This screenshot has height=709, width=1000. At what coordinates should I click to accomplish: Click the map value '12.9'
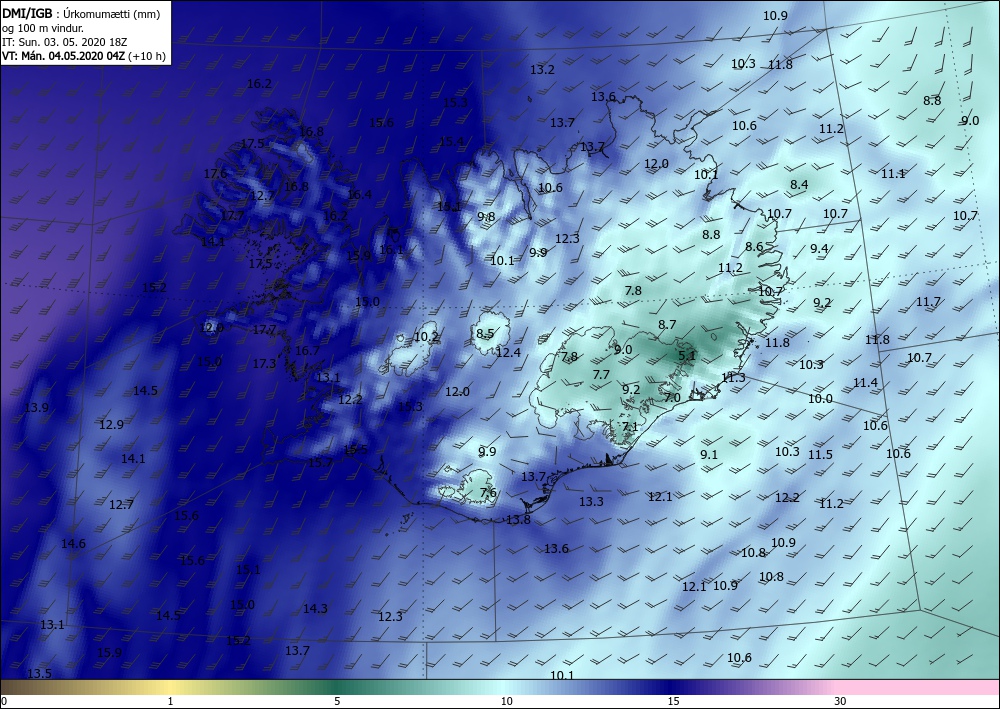[x=112, y=425]
